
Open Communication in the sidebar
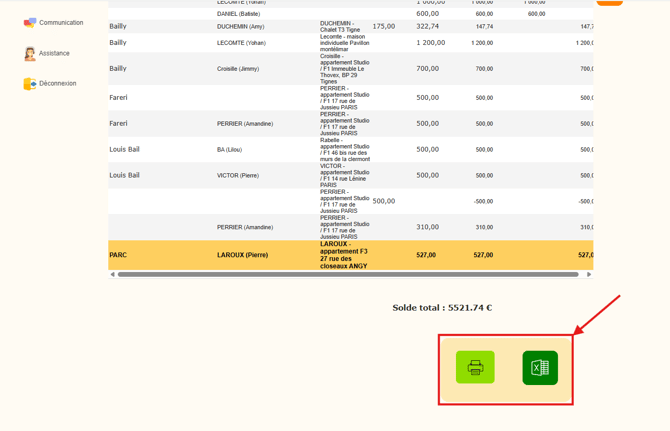coord(61,23)
